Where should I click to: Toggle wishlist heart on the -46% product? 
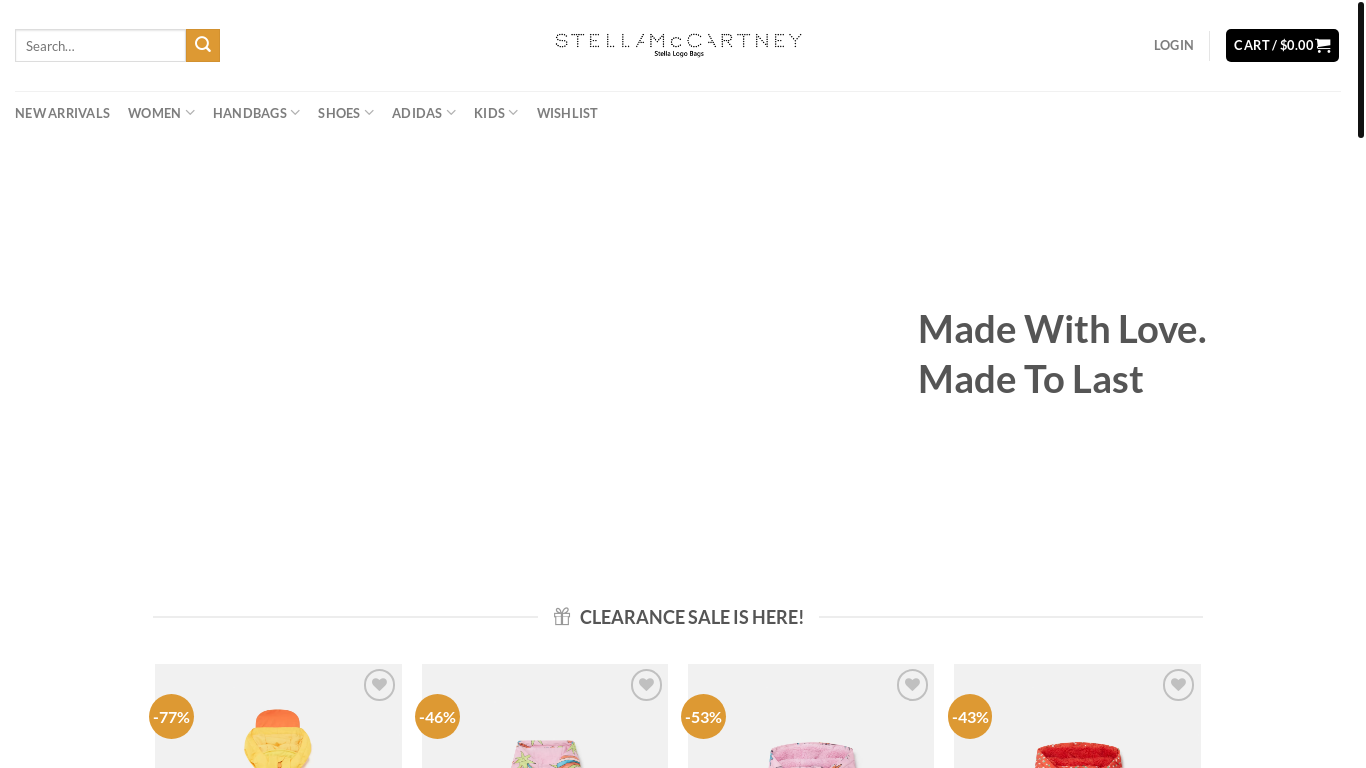point(646,685)
